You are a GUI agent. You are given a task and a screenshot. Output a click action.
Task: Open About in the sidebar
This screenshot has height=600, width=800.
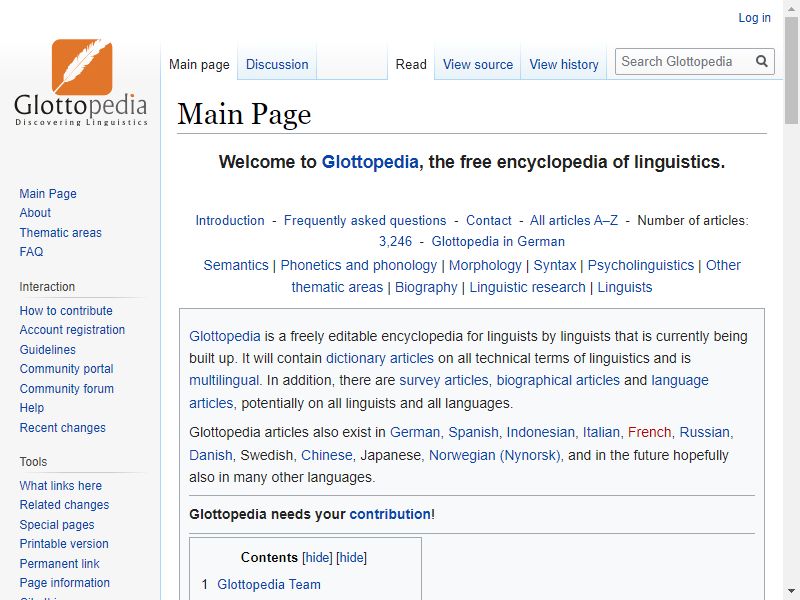pos(35,213)
